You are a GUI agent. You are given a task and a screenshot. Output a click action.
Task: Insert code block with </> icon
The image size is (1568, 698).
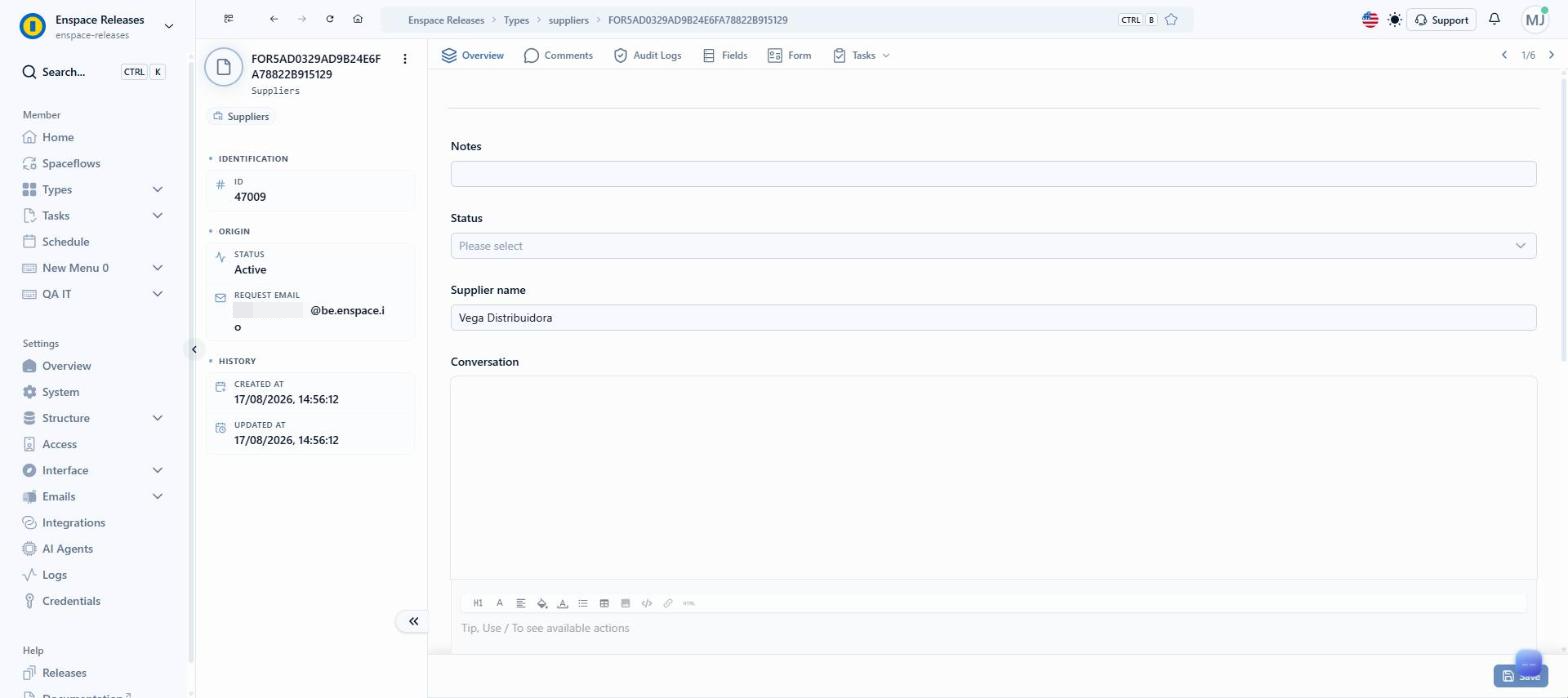646,603
